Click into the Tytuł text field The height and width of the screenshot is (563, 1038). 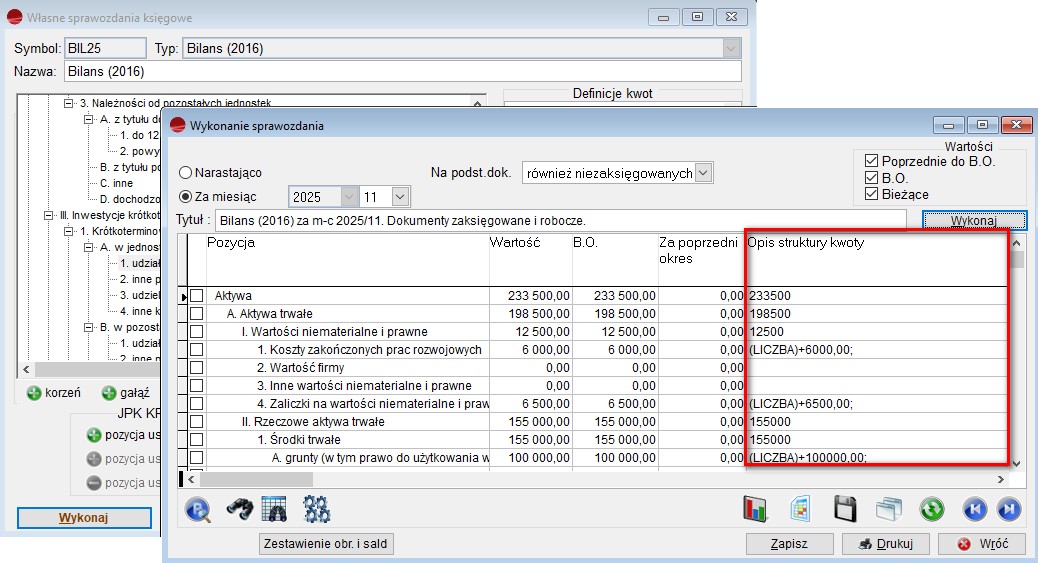560,220
